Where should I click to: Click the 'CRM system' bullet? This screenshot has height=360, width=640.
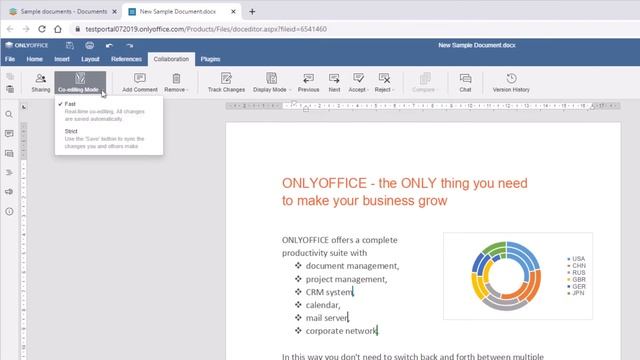329,292
